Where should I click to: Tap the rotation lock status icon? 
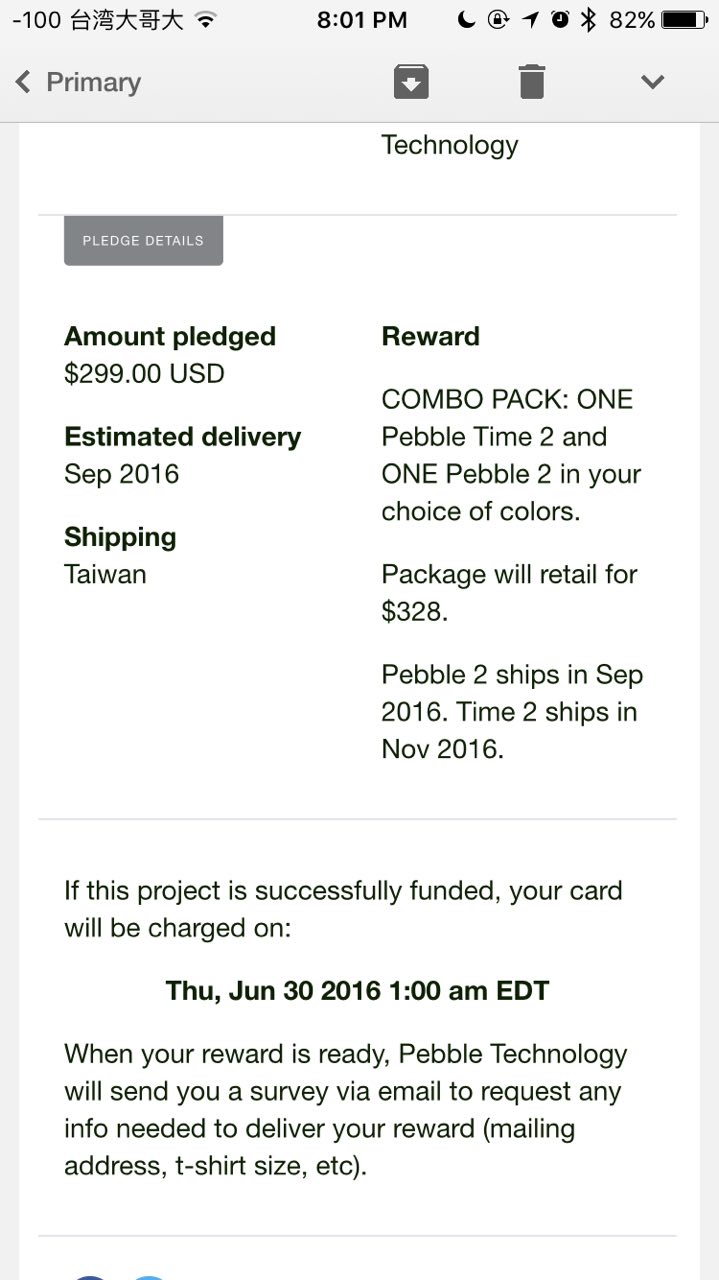pyautogui.click(x=498, y=20)
